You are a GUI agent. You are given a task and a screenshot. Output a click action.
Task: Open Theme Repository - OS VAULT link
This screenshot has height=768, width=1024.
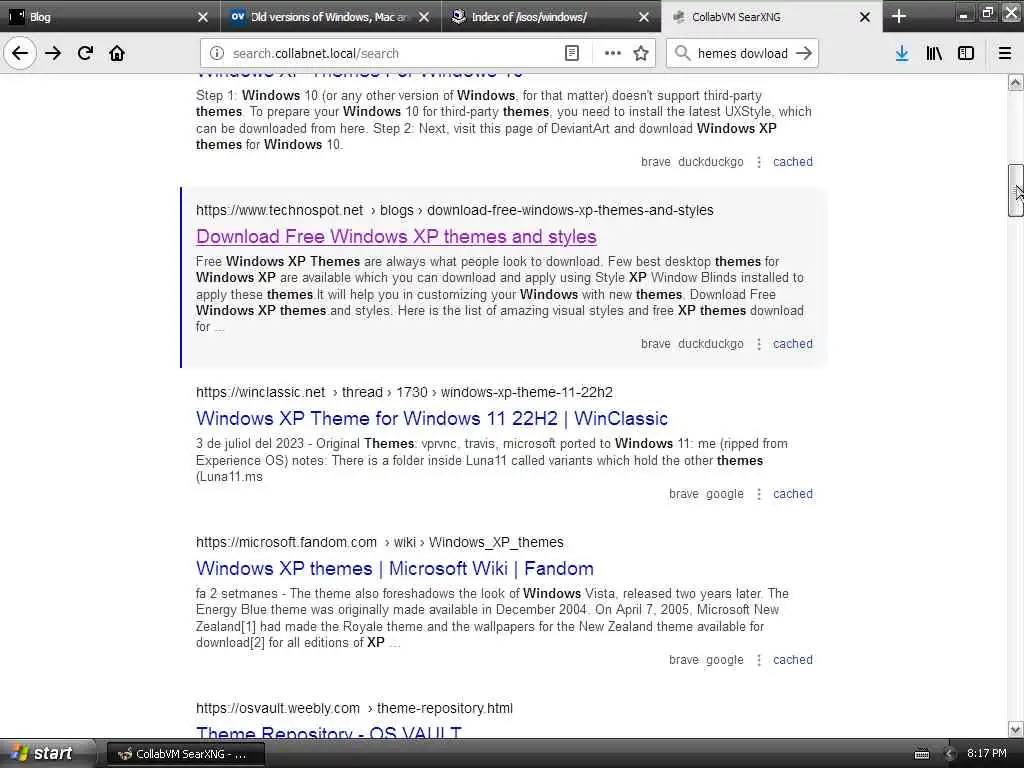point(328,731)
